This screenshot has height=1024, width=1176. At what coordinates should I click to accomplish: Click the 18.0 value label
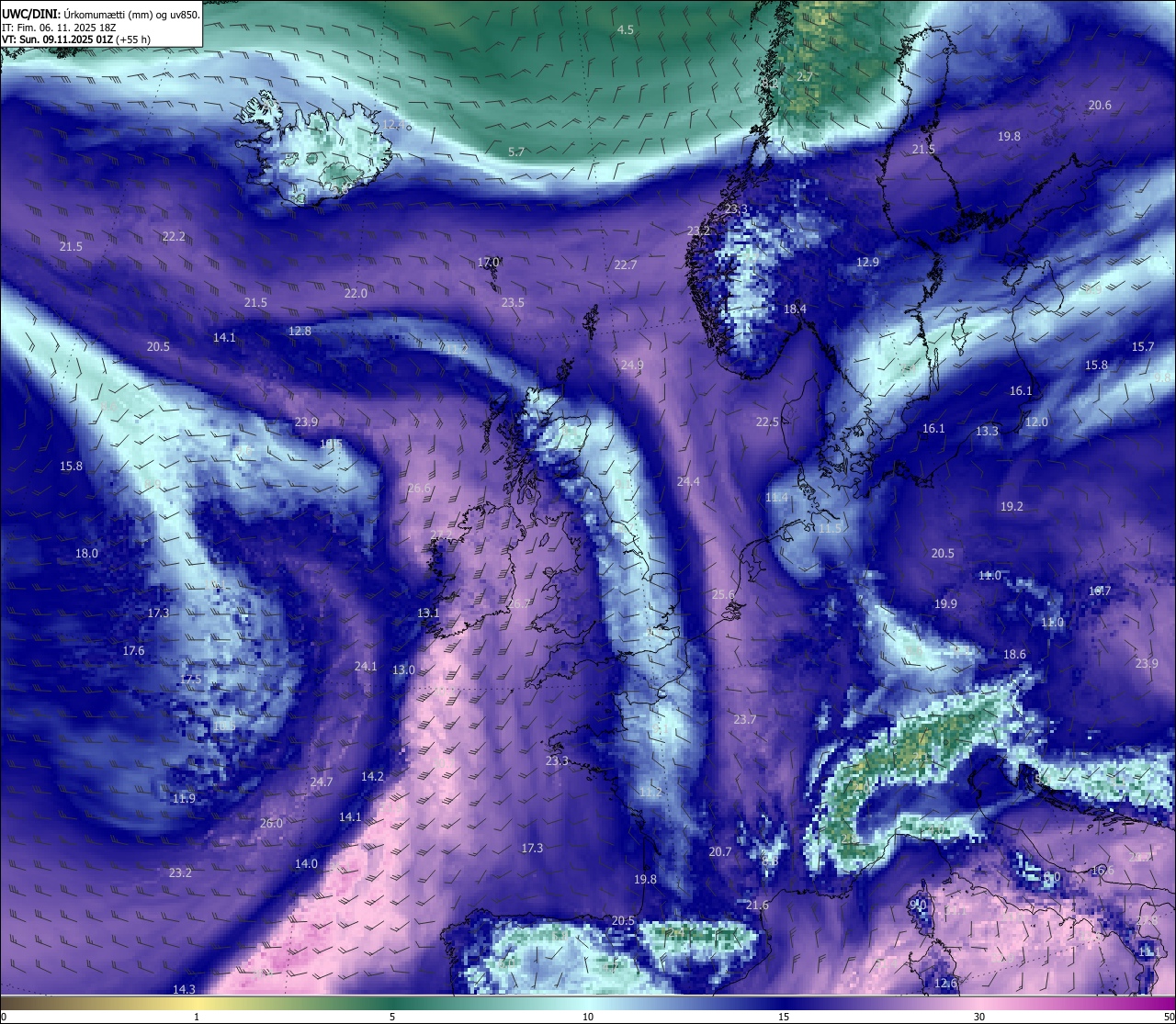(x=86, y=554)
